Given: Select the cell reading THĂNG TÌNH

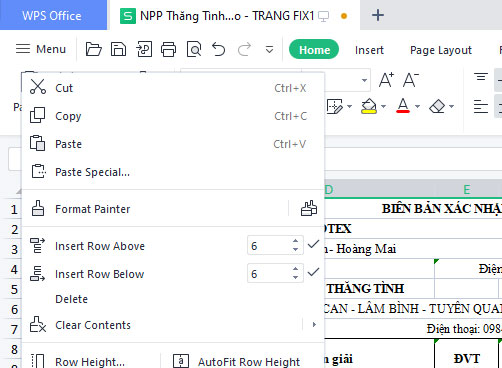Looking at the screenshot, I should tap(379, 289).
